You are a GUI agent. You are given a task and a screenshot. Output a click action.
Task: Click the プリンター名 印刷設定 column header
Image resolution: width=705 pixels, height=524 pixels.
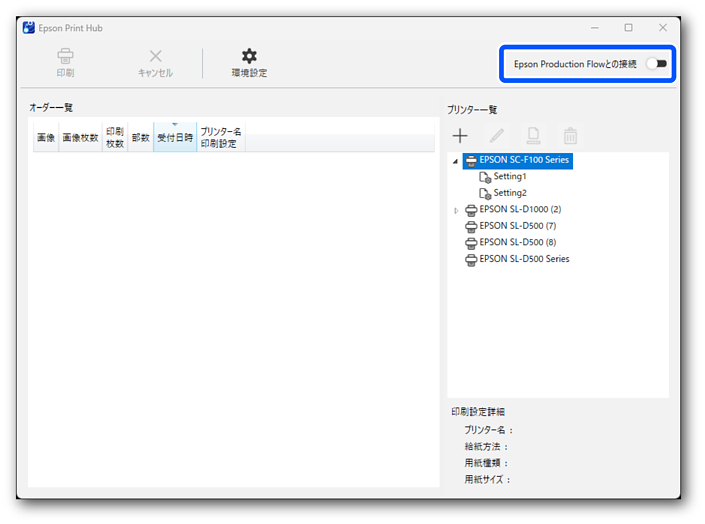pos(221,138)
